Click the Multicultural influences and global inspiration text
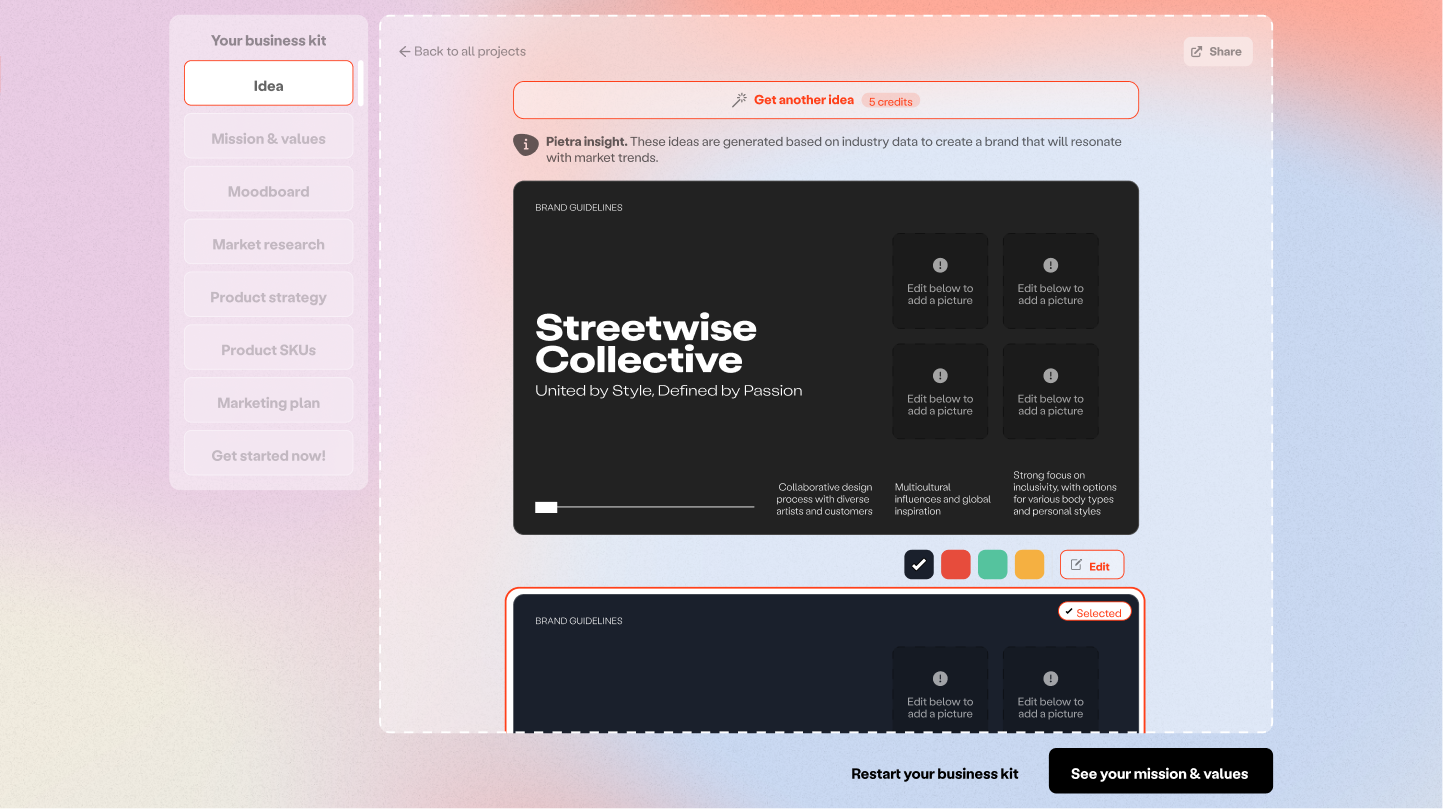 pyautogui.click(x=942, y=499)
